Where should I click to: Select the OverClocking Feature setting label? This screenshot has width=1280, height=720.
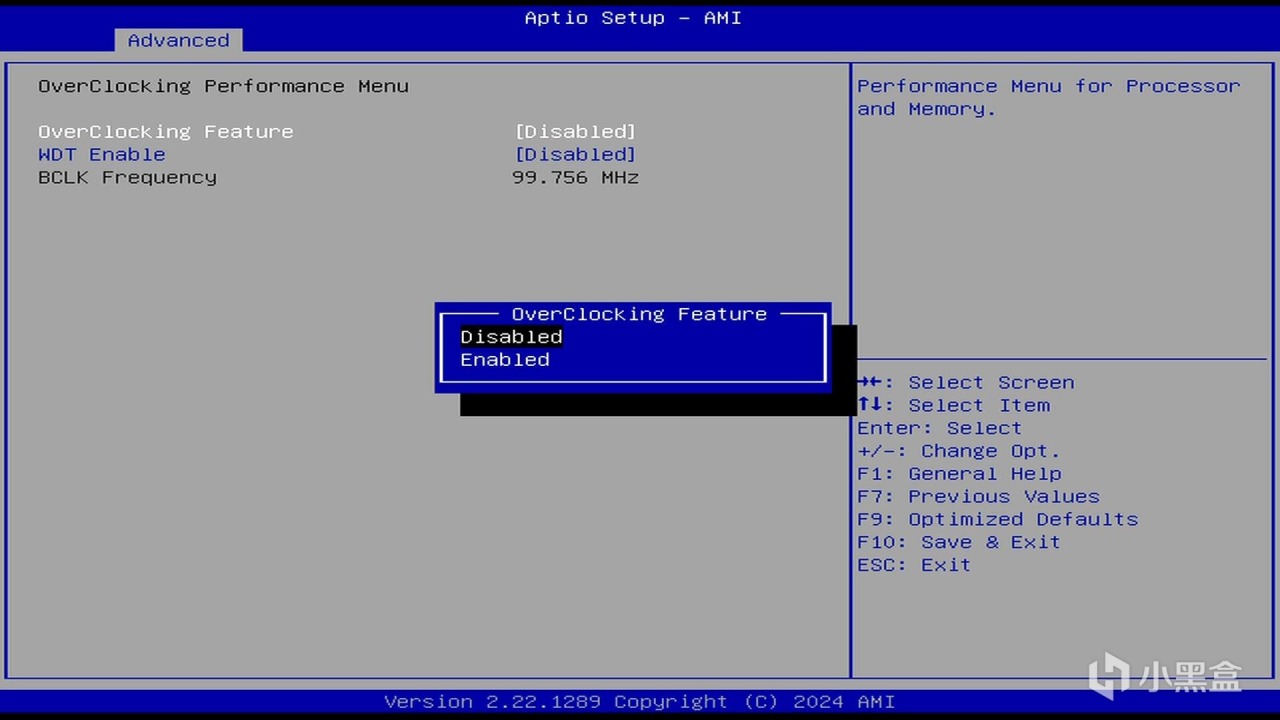(166, 132)
